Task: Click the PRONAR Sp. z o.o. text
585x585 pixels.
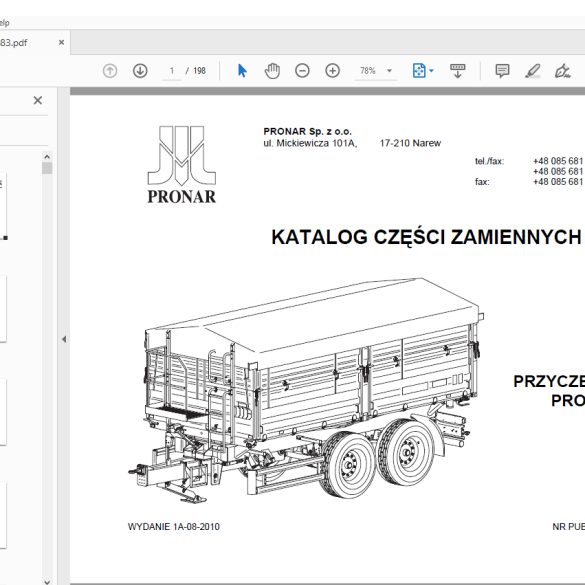Action: tap(307, 131)
